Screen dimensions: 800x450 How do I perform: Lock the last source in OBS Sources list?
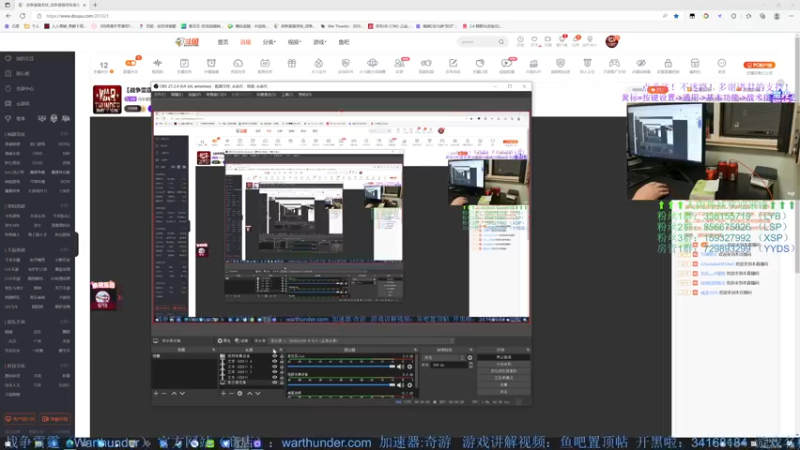pos(282,382)
